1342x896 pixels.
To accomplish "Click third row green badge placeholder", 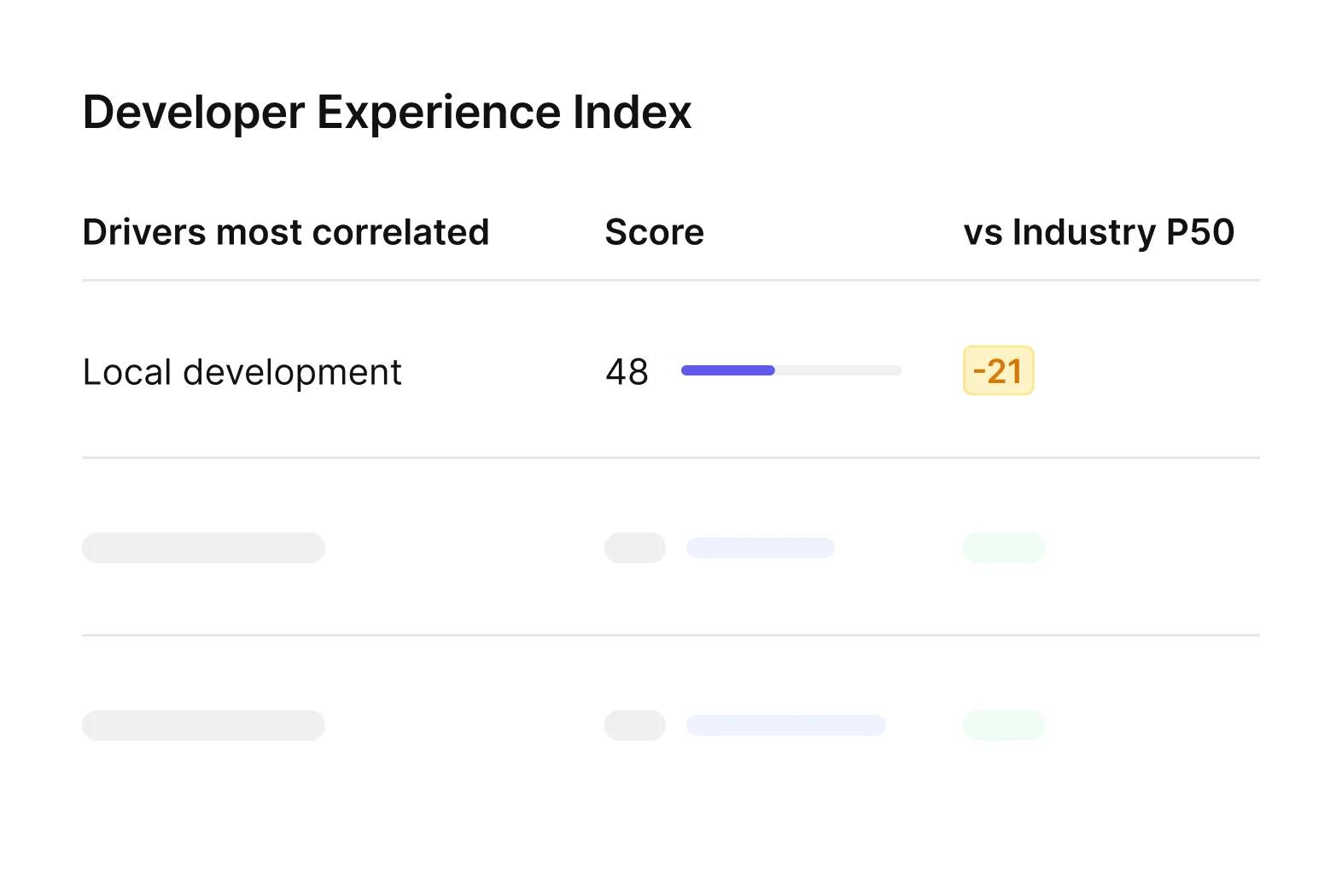I will click(1004, 725).
